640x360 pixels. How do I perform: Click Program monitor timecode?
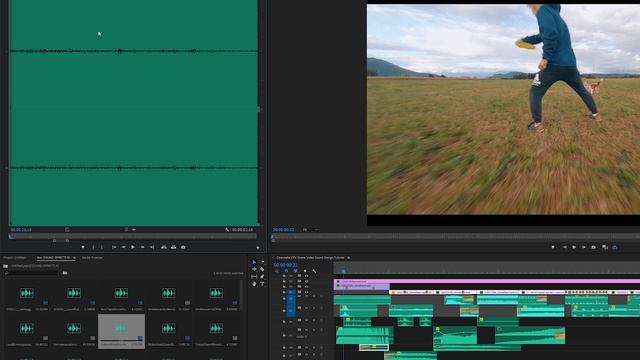coord(283,230)
